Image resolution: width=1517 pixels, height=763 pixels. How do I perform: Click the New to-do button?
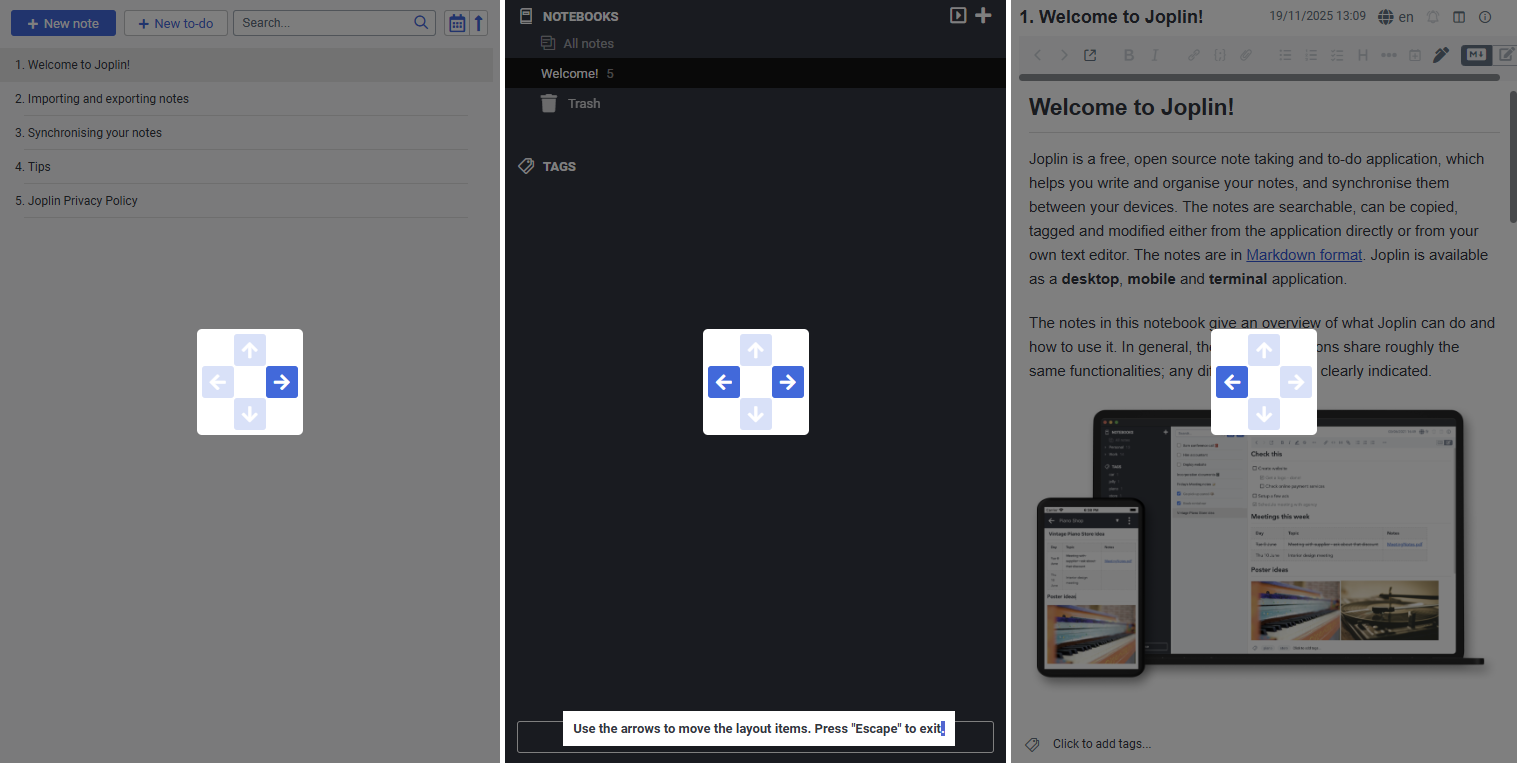click(176, 23)
